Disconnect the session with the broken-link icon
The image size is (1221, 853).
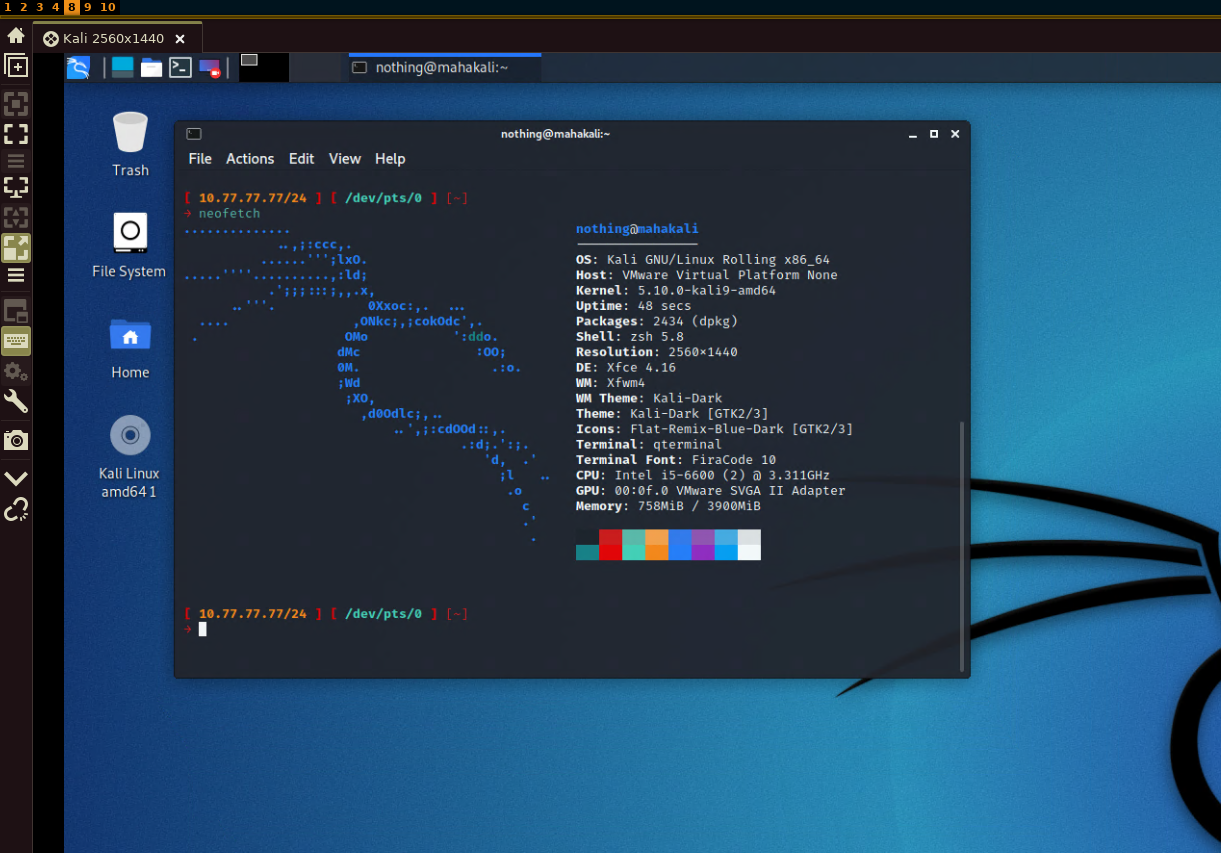tap(16, 510)
